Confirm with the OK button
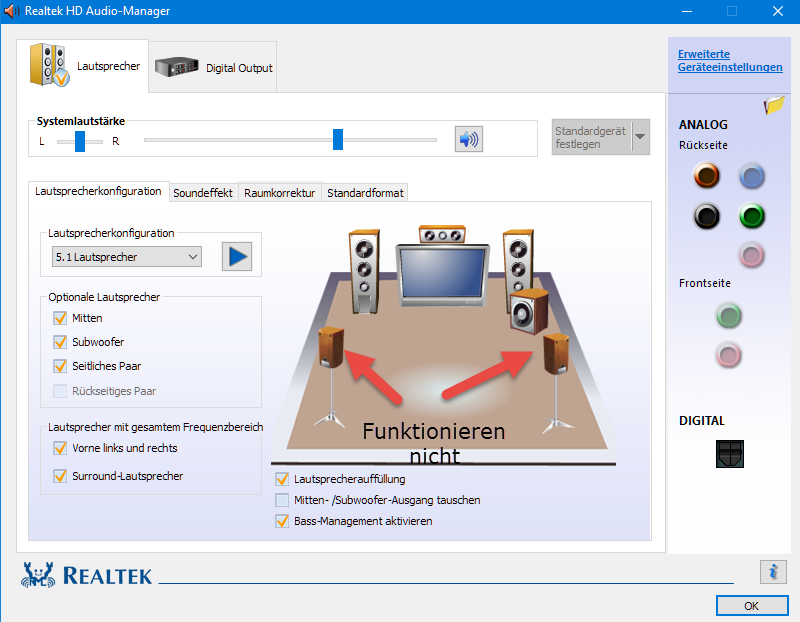This screenshot has height=622, width=800. point(752,606)
